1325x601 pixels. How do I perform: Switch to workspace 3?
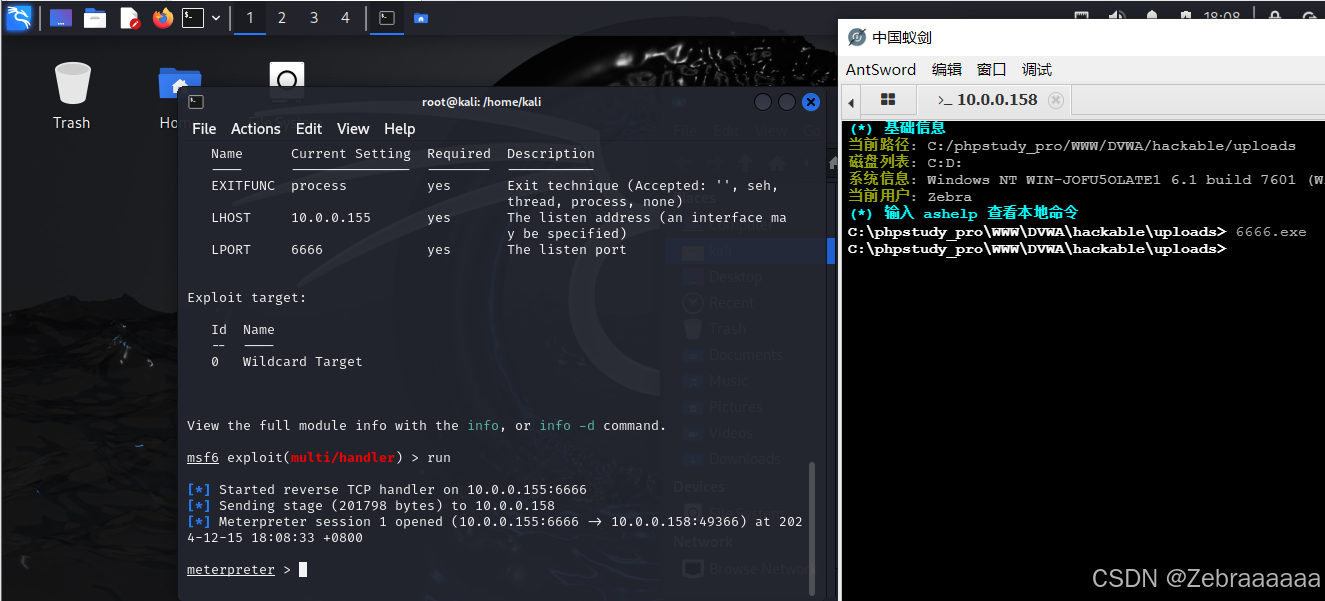[314, 18]
